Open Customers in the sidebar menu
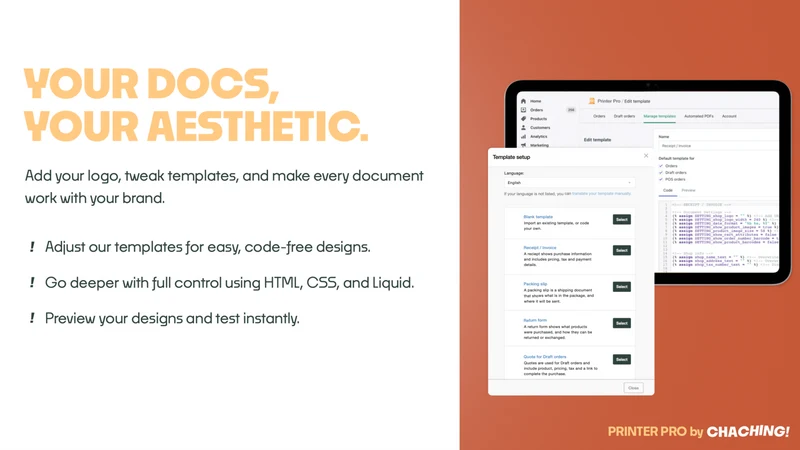The height and width of the screenshot is (450, 800). 540,128
